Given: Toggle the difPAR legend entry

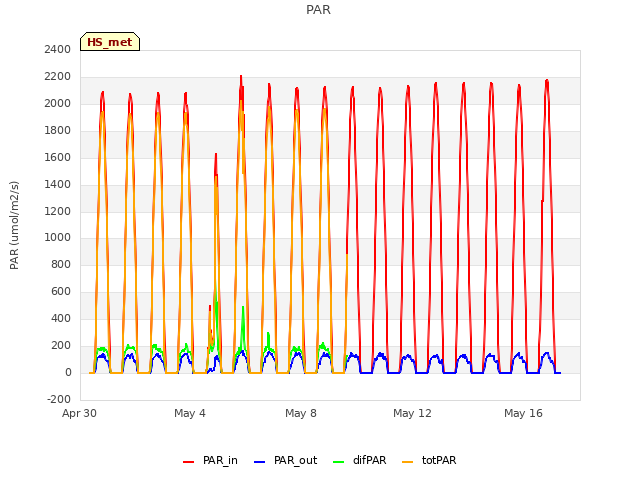Looking at the screenshot, I should (x=360, y=460).
